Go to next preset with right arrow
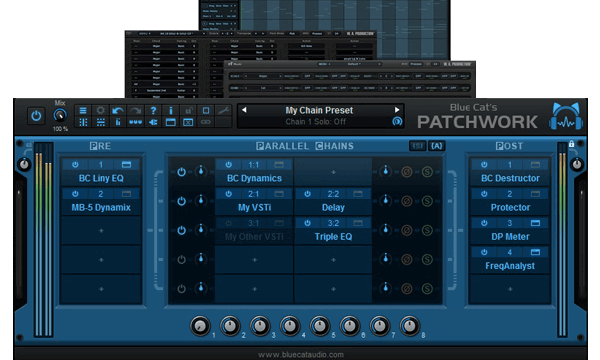The image size is (600, 360). coord(397,110)
